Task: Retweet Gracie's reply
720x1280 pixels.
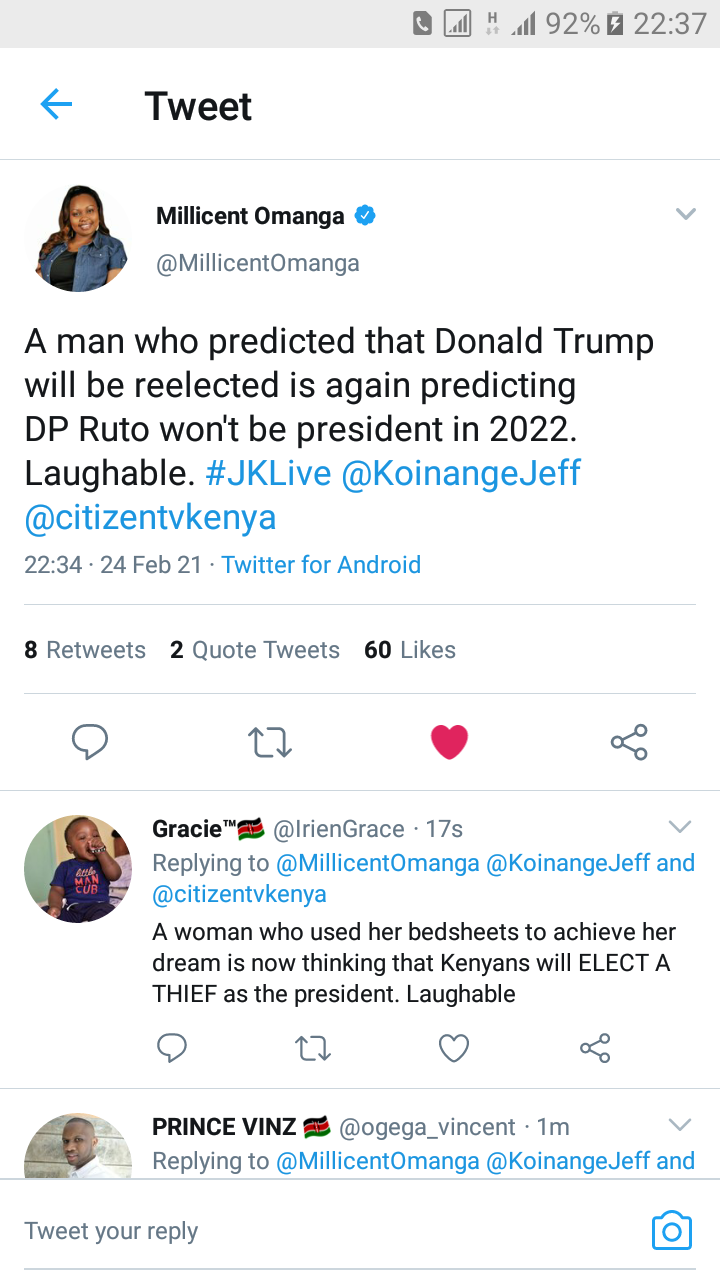Action: tap(313, 1048)
